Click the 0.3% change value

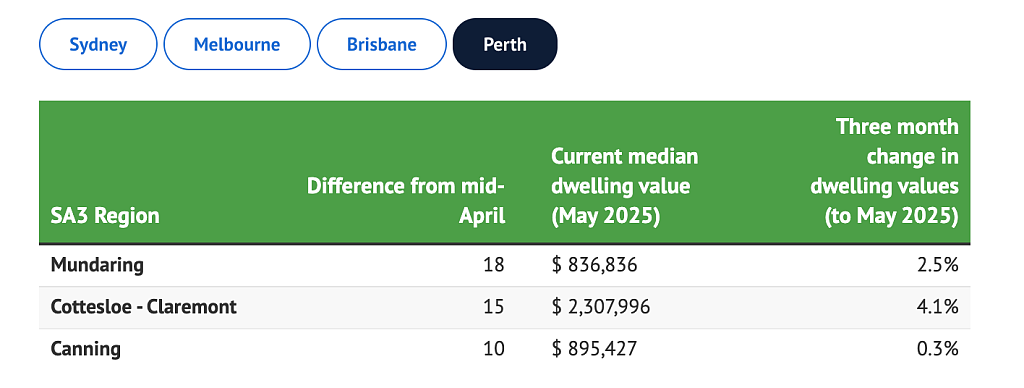click(938, 349)
